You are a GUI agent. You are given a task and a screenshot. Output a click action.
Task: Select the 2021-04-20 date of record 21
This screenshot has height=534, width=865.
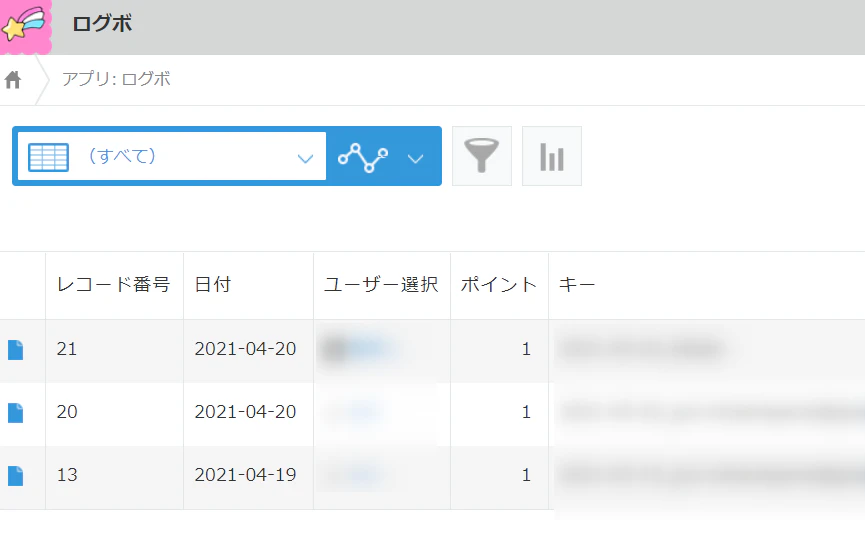(x=245, y=349)
